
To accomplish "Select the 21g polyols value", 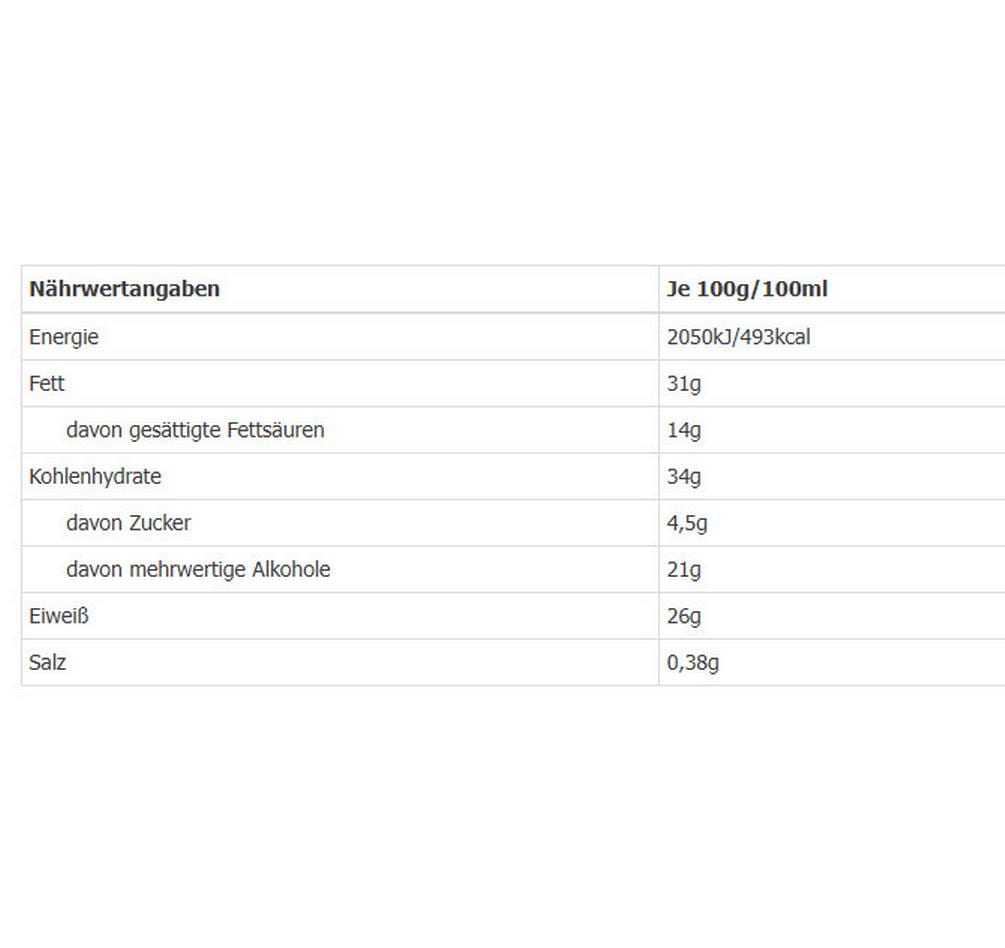I will (x=683, y=570).
